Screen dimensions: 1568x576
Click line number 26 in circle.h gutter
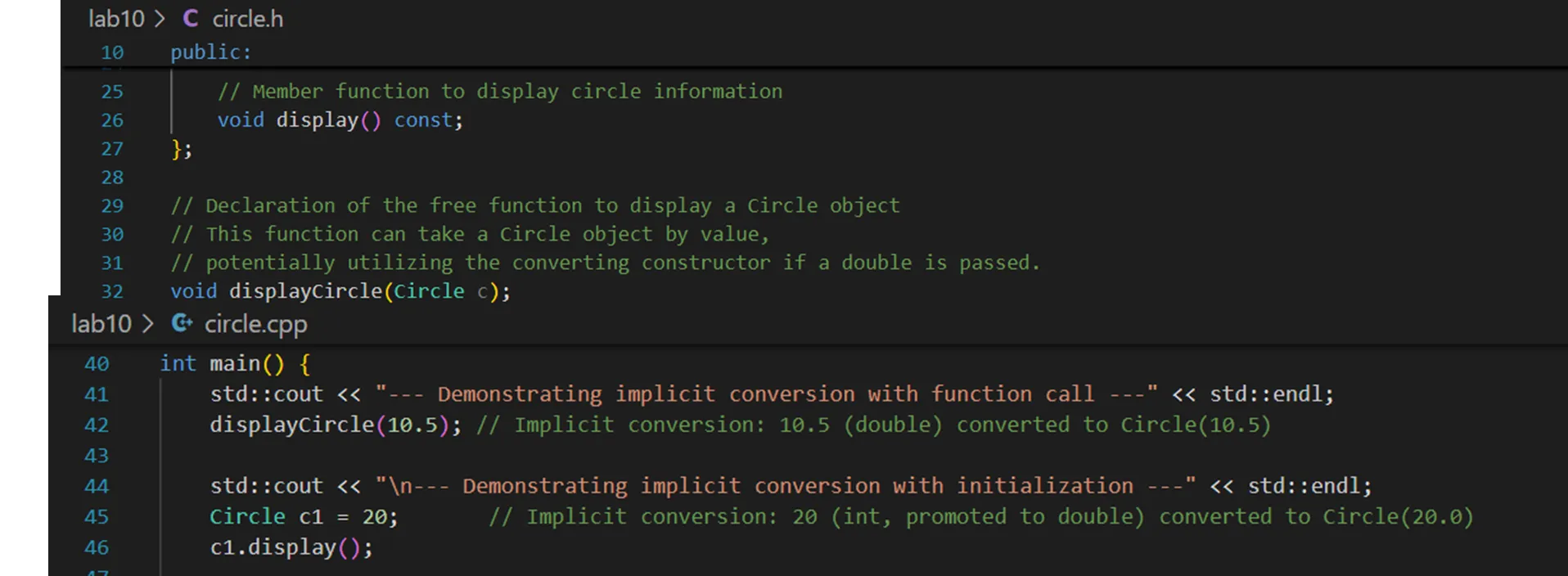112,120
